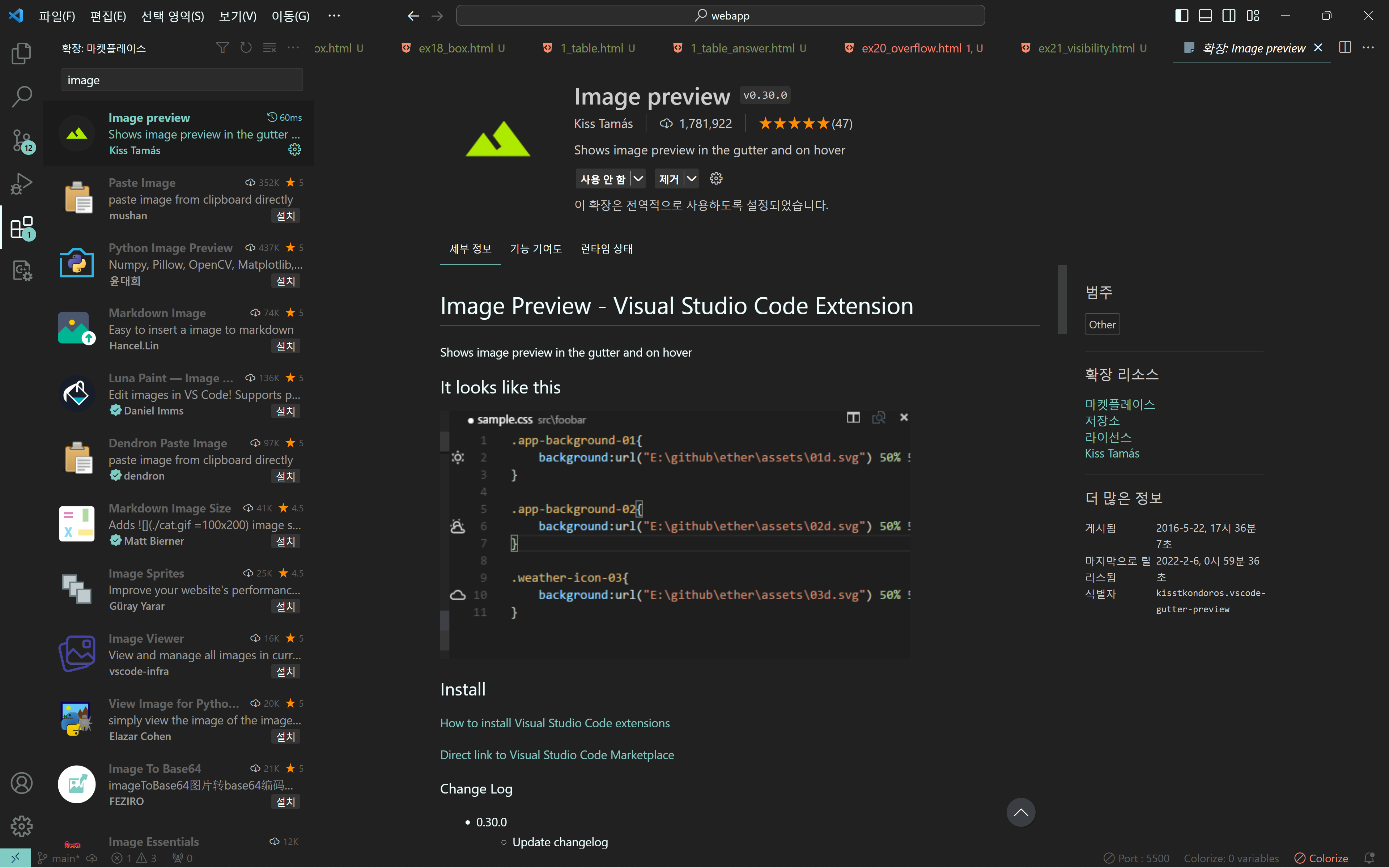
Task: Expand dropdown arrow next to 제거
Action: point(692,179)
